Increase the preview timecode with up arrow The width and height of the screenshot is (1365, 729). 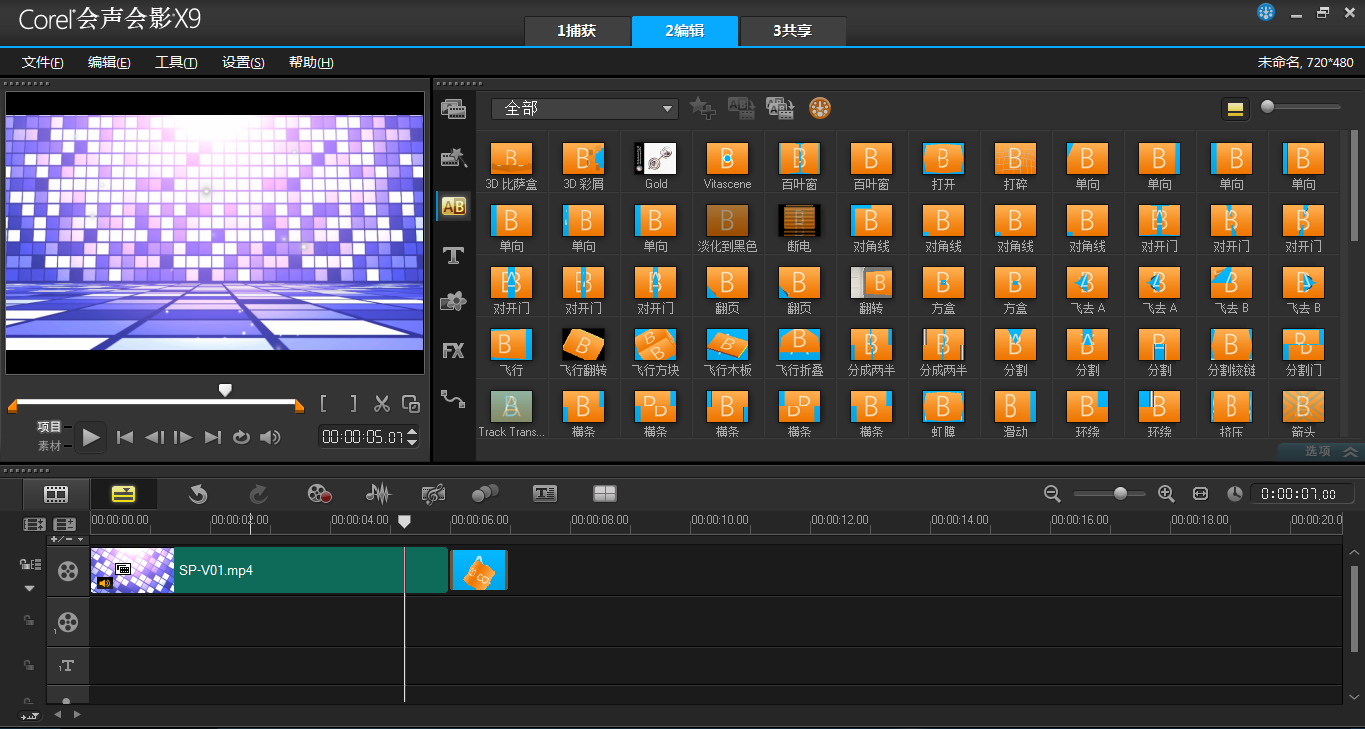tap(411, 432)
